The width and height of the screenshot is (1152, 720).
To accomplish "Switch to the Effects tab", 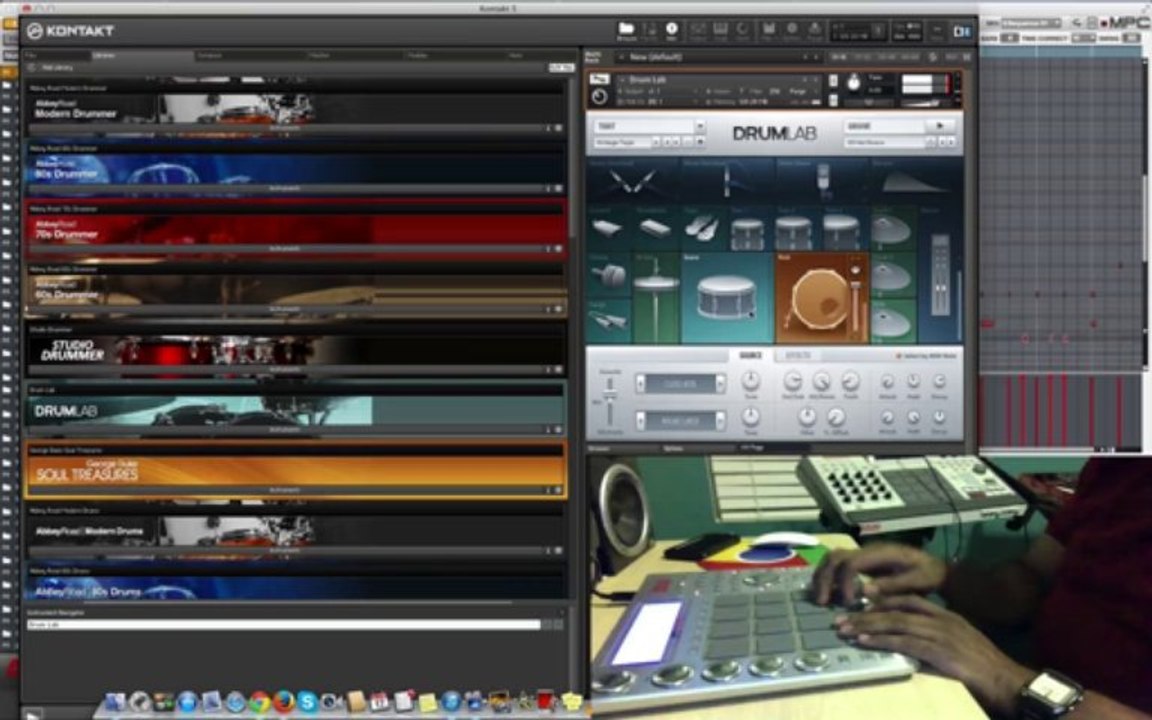I will click(798, 356).
